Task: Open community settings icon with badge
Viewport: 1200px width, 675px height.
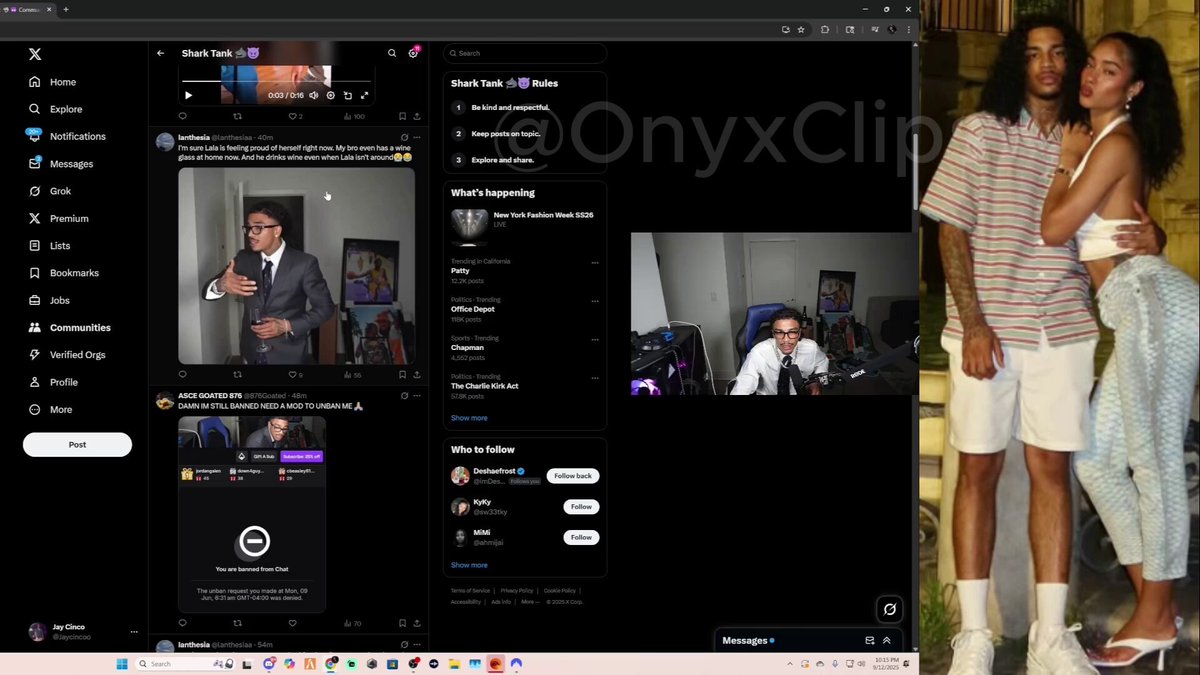Action: pos(413,53)
